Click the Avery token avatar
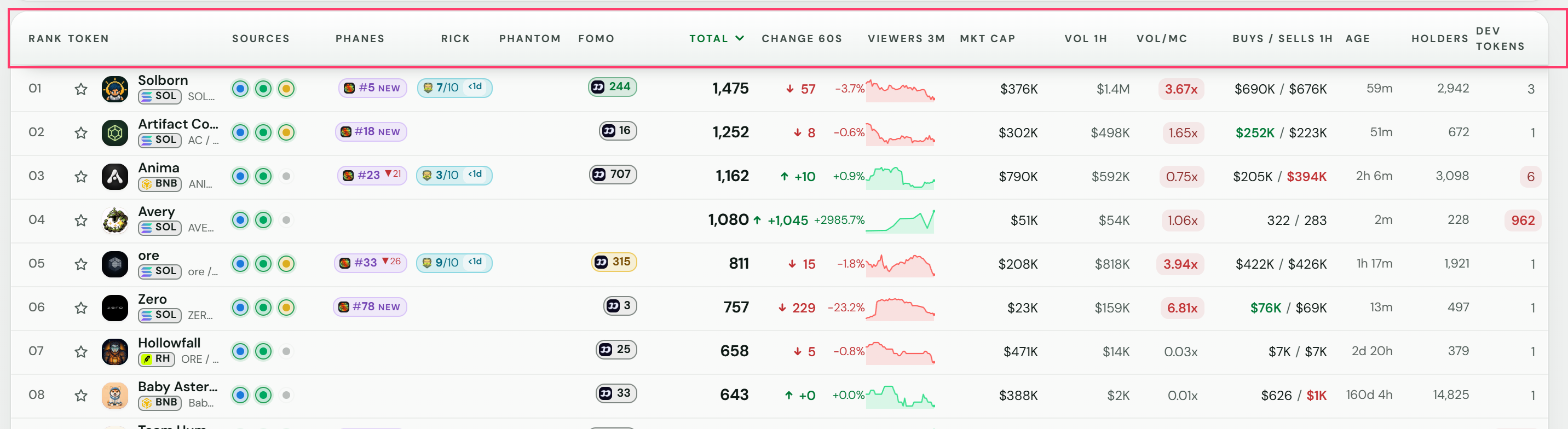1568x429 pixels. pos(115,221)
